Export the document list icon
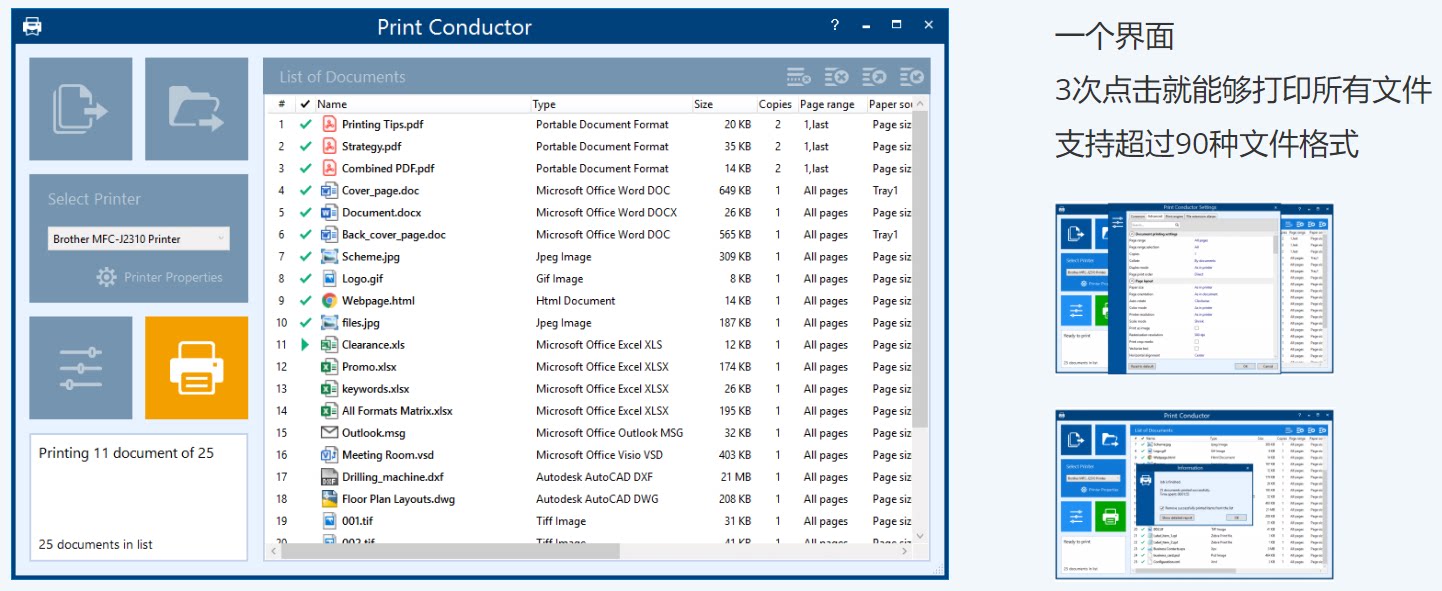This screenshot has height=591, width=1442. [875, 77]
